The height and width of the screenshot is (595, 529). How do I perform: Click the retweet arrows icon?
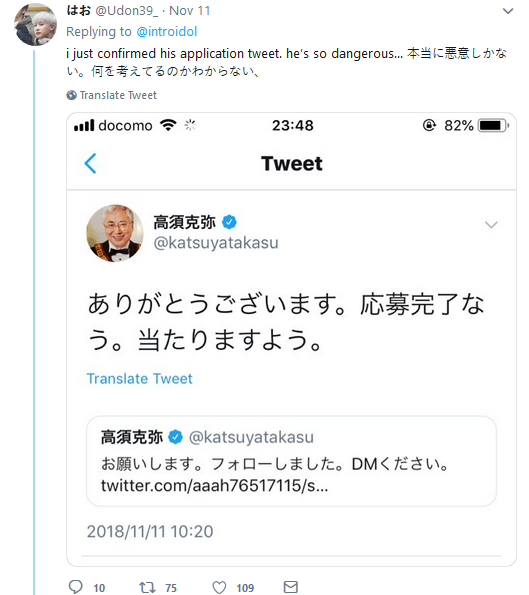pyautogui.click(x=147, y=587)
